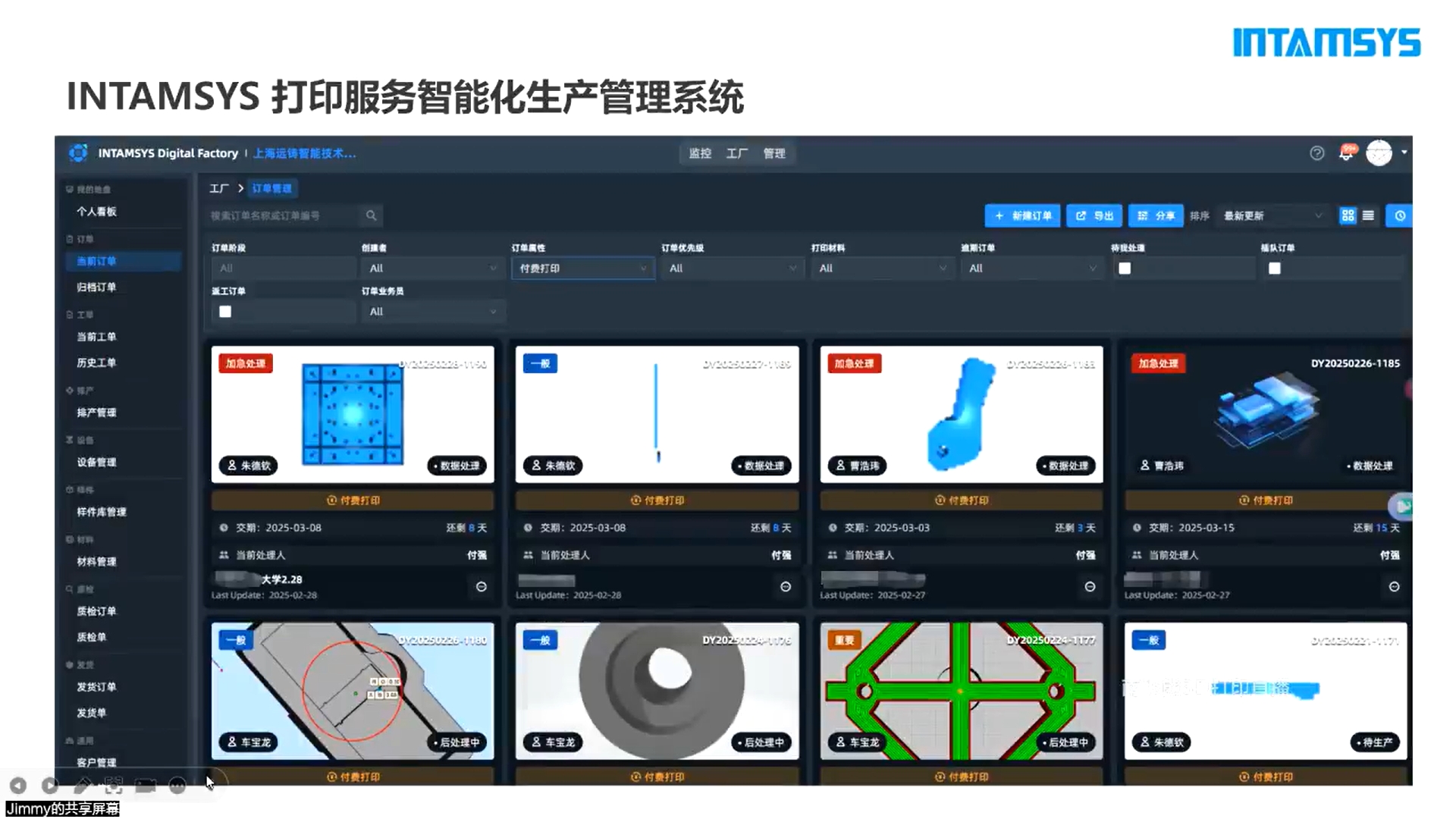
Task: Click the 新建订单 button
Action: (x=1022, y=215)
